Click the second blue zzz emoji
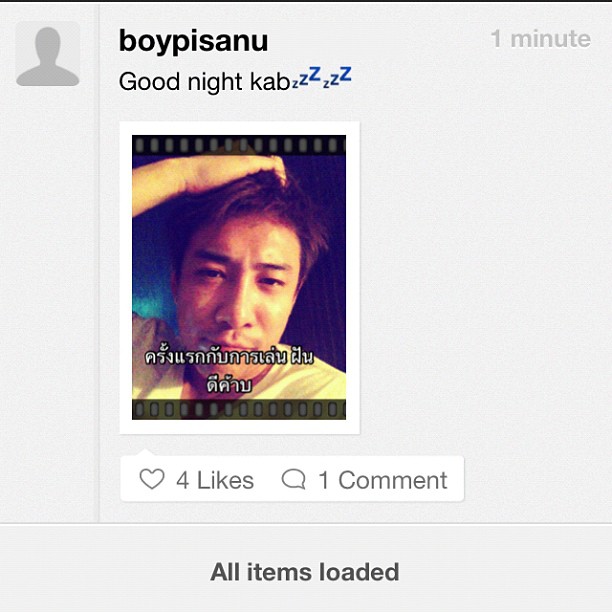 coord(337,77)
